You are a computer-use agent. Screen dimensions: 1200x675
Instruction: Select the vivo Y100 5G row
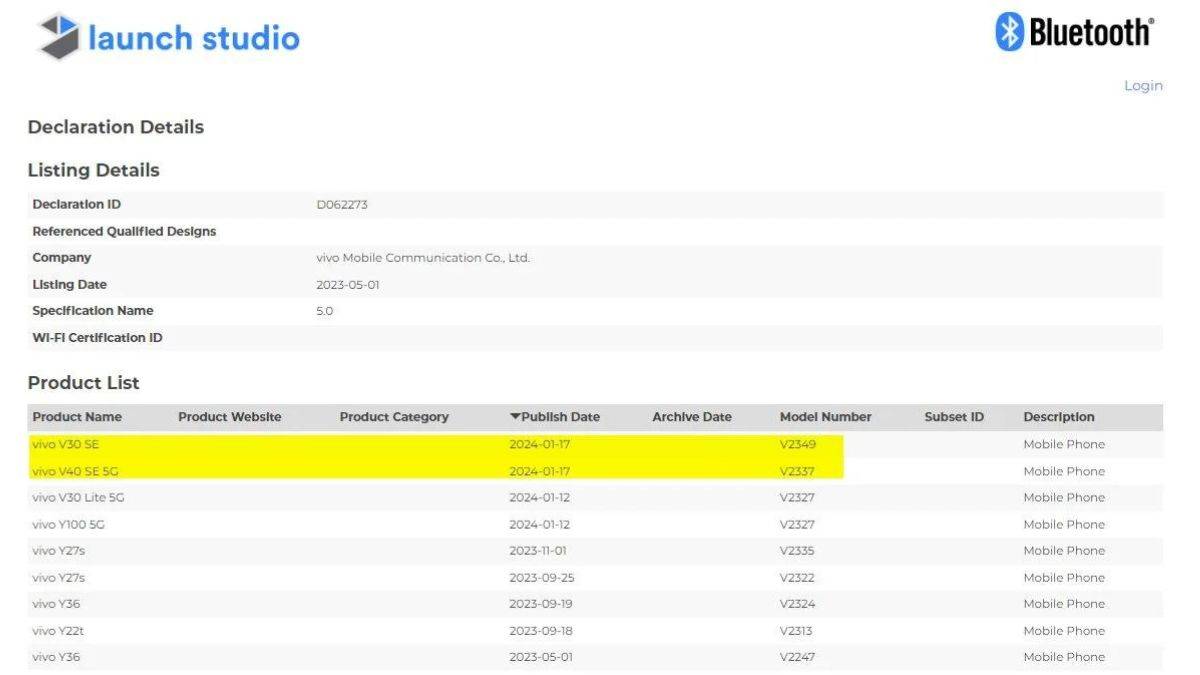point(595,524)
